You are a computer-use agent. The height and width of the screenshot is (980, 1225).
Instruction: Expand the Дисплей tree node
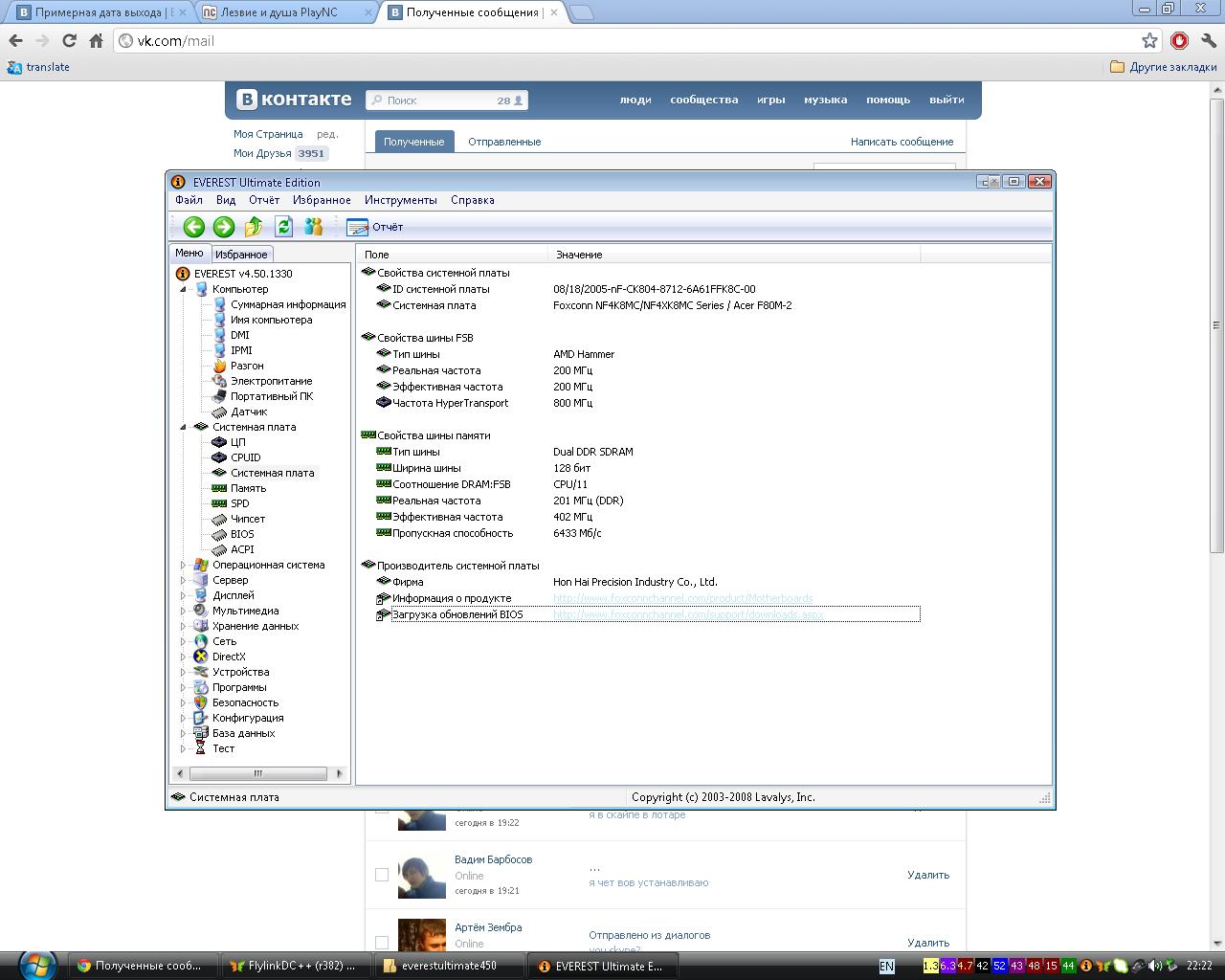click(x=183, y=595)
